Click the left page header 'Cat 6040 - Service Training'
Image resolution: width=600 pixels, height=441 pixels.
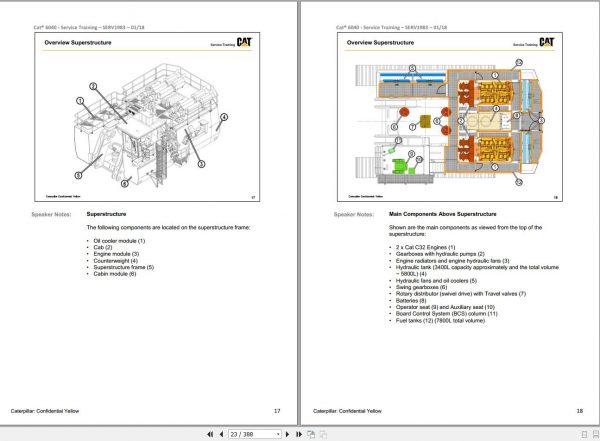tap(89, 27)
